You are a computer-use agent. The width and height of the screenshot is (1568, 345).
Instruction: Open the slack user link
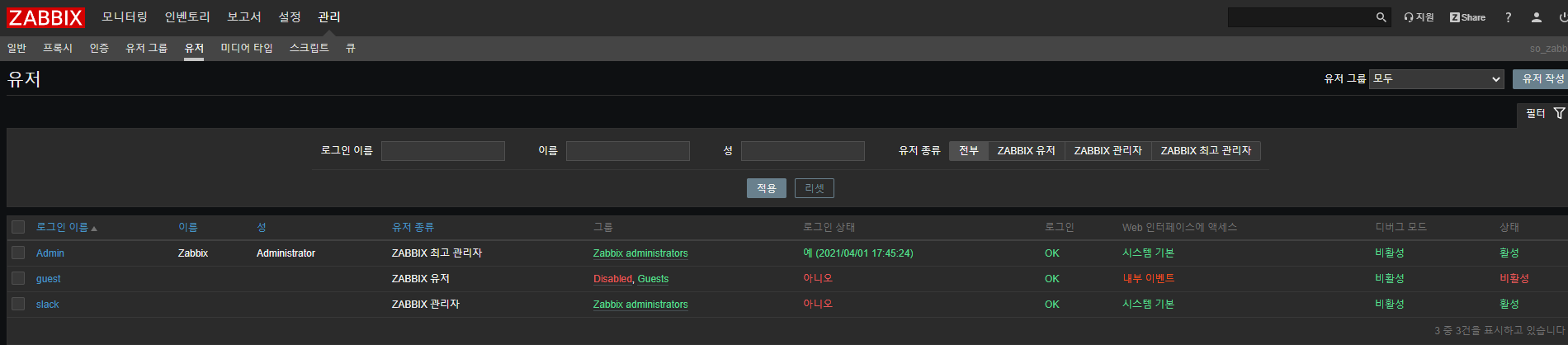[x=48, y=305]
